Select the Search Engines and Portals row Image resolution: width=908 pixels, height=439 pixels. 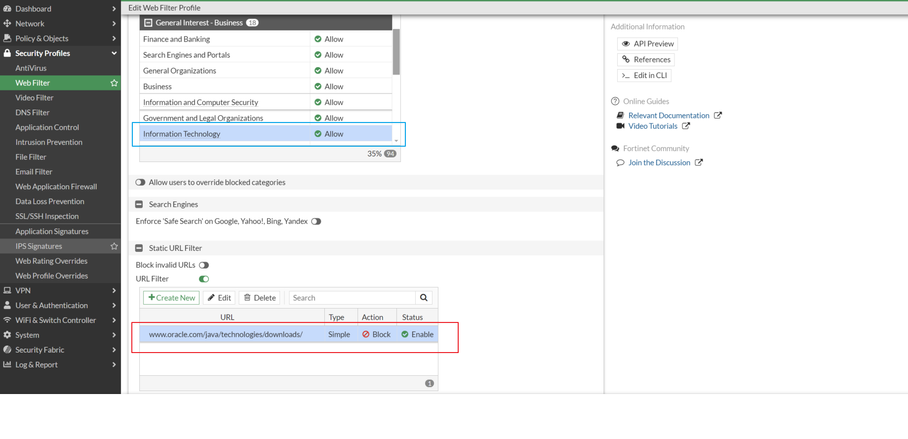coord(266,55)
